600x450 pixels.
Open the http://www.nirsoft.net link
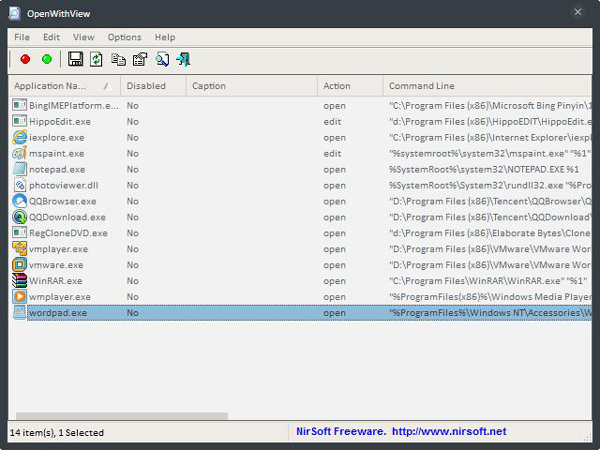[x=449, y=432]
